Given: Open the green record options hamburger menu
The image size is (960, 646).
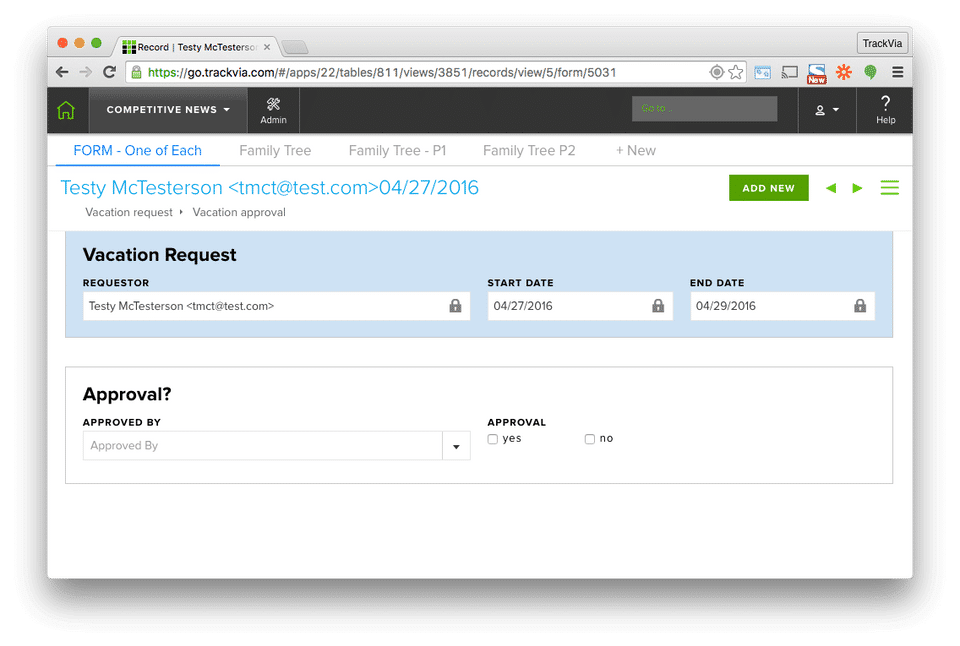Looking at the screenshot, I should (890, 188).
